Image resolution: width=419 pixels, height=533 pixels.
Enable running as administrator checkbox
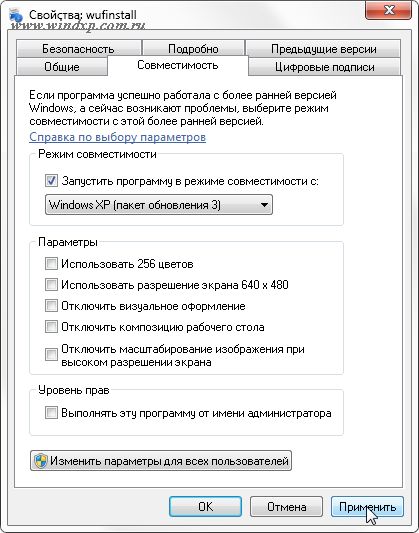point(51,413)
